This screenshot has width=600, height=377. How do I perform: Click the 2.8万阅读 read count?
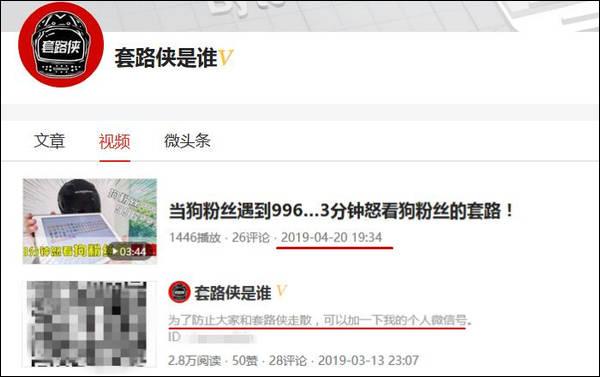point(194,361)
